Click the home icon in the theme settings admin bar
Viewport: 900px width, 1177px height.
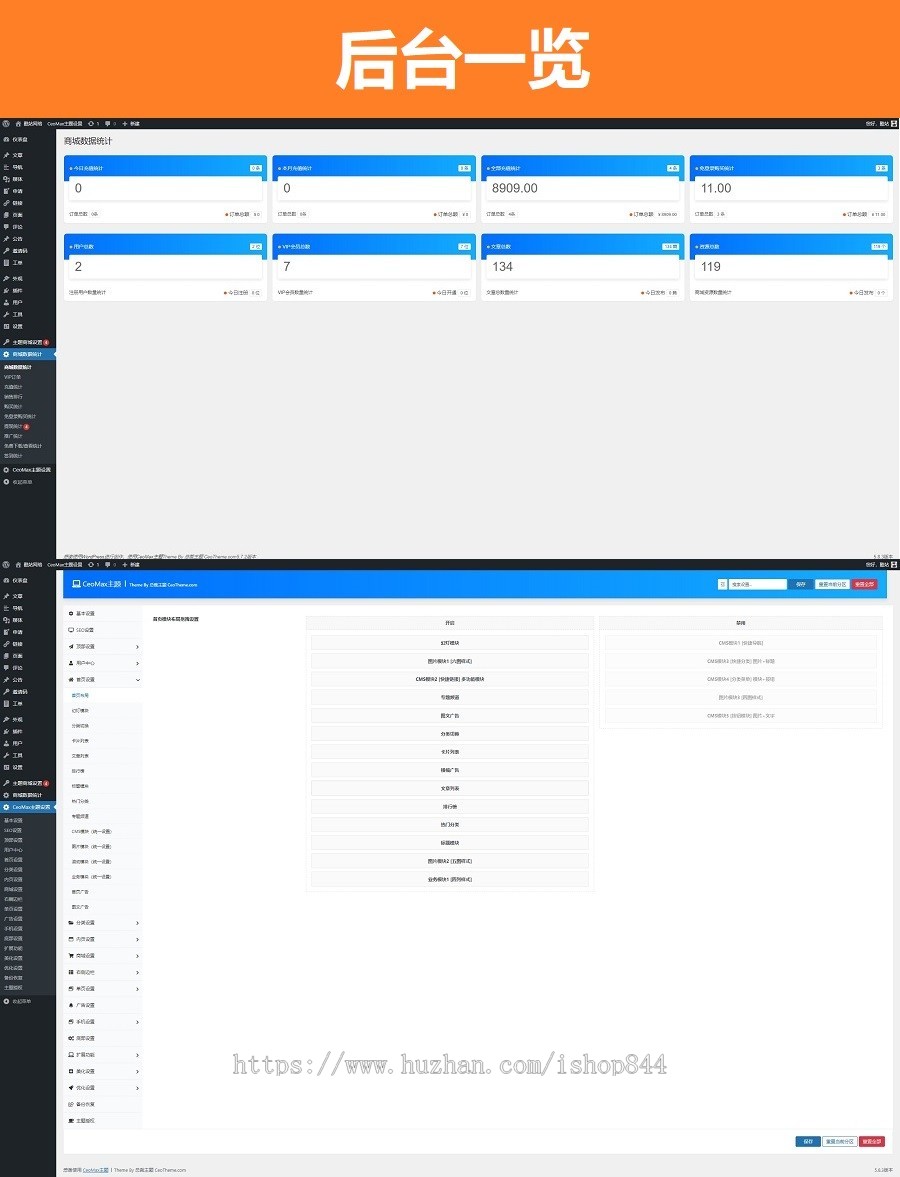pyautogui.click(x=19, y=564)
